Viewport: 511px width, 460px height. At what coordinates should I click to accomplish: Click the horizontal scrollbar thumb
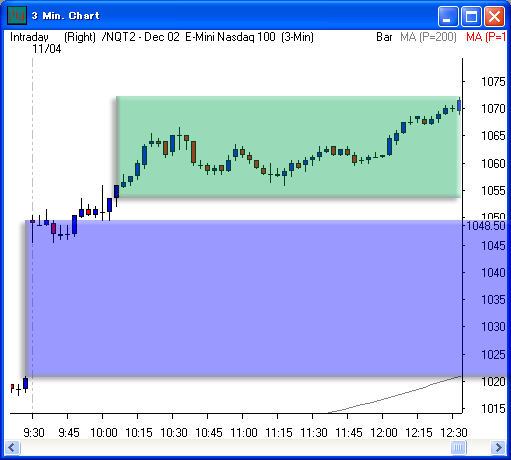click(458, 447)
